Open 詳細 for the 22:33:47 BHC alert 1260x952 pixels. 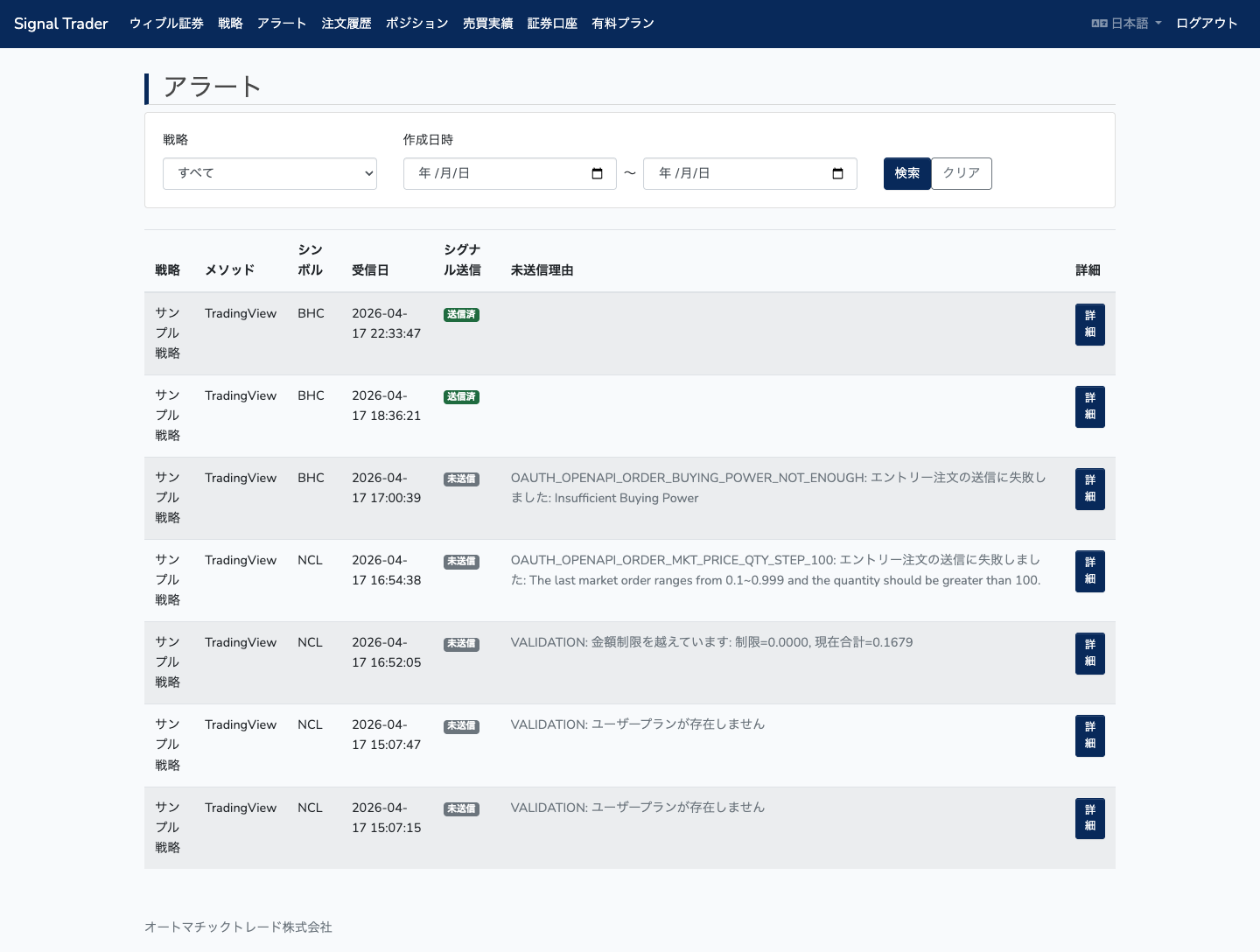coord(1090,325)
